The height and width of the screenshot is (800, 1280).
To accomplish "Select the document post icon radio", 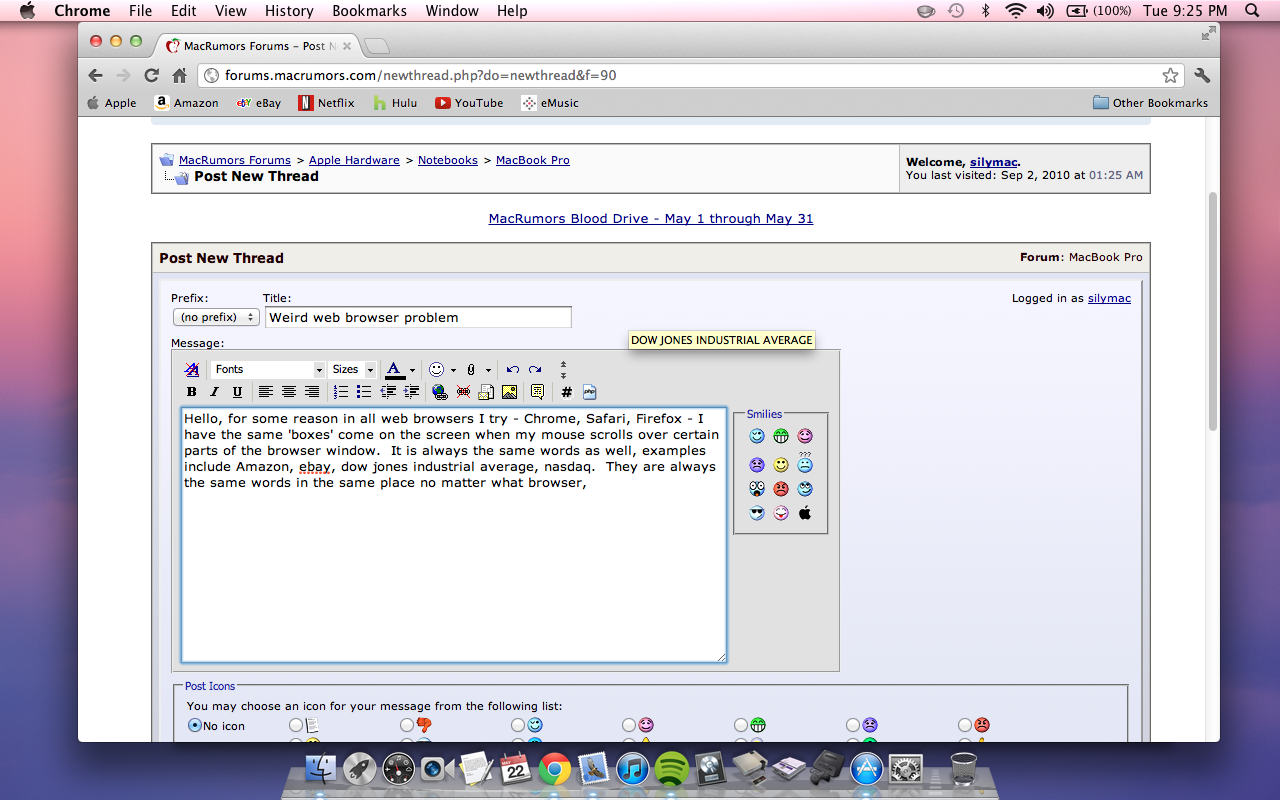I will click(295, 725).
